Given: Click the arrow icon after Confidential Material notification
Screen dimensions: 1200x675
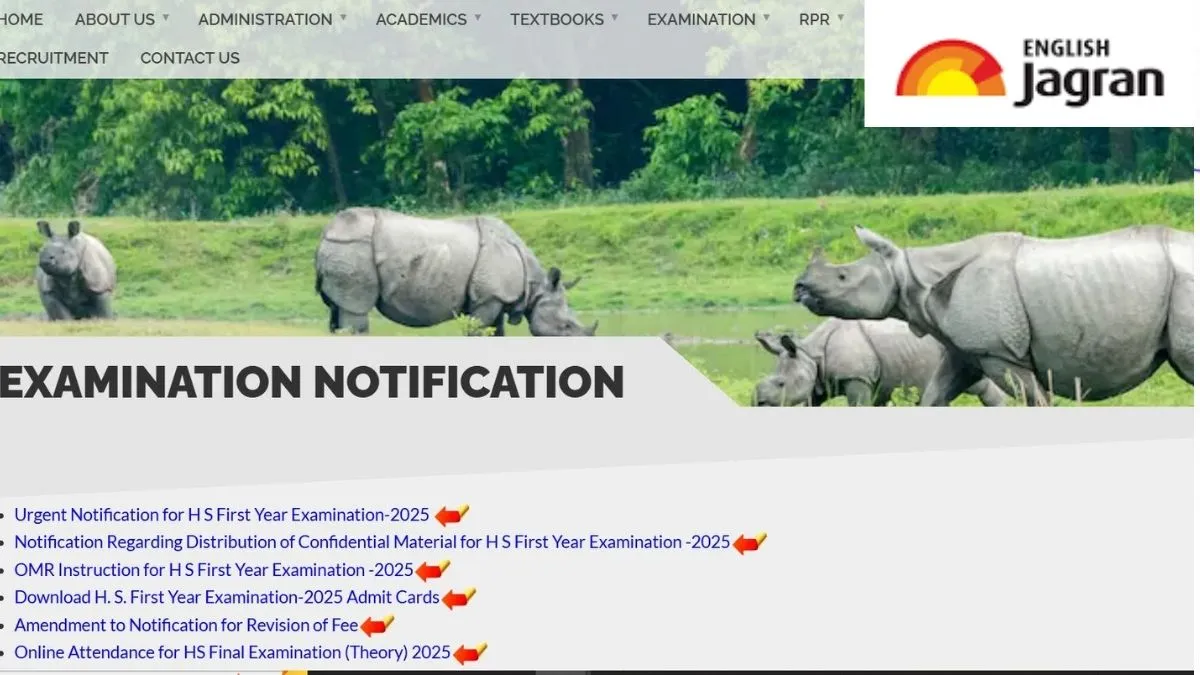Looking at the screenshot, I should click(749, 543).
